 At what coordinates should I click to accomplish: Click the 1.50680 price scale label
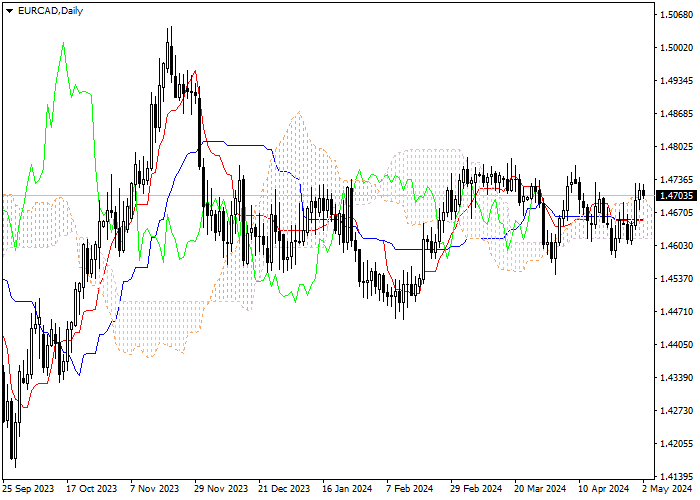tap(676, 15)
